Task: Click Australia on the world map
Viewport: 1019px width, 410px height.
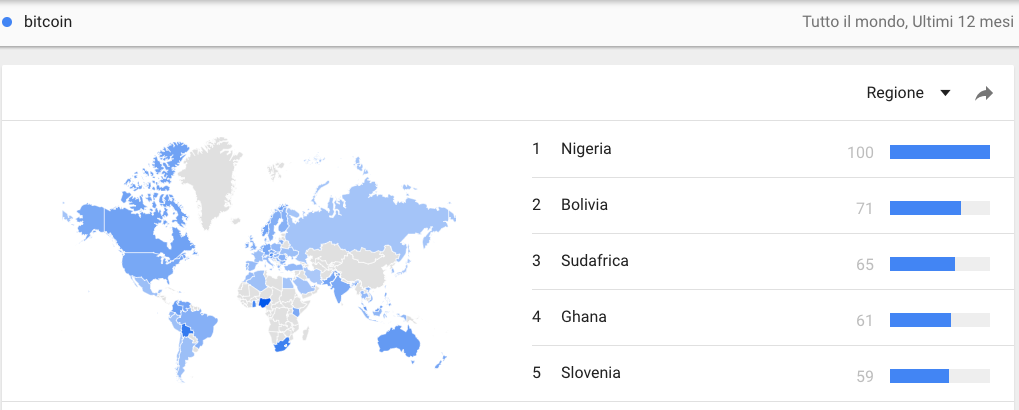Action: [x=398, y=340]
